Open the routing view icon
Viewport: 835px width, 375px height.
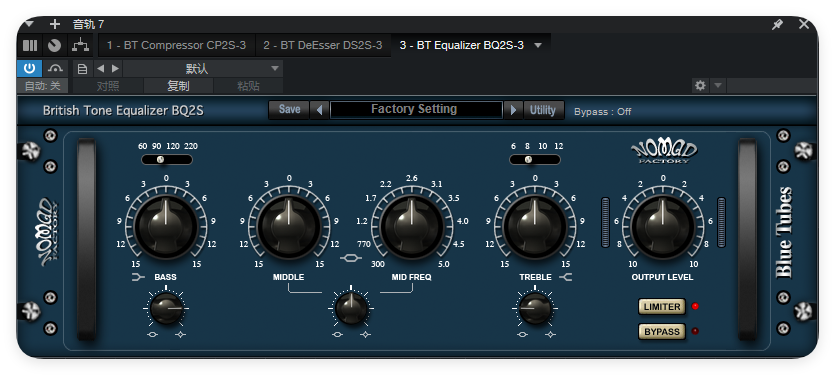80,46
